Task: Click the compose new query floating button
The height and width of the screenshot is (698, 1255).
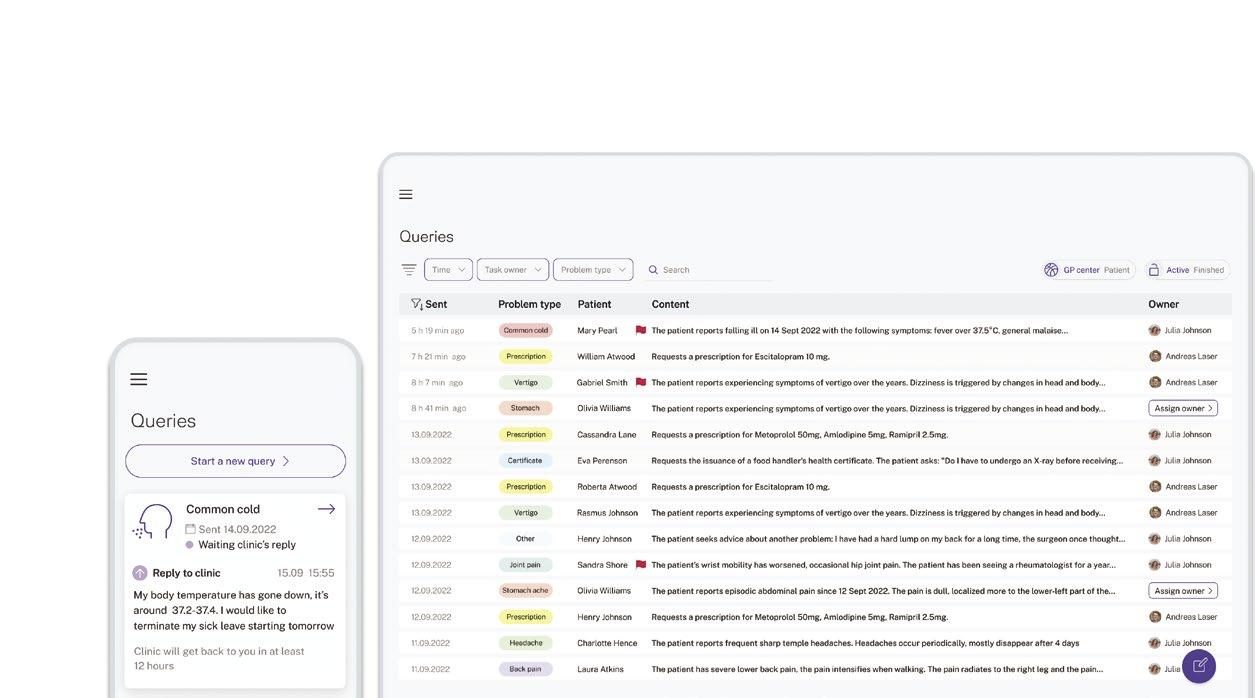Action: (x=1199, y=666)
